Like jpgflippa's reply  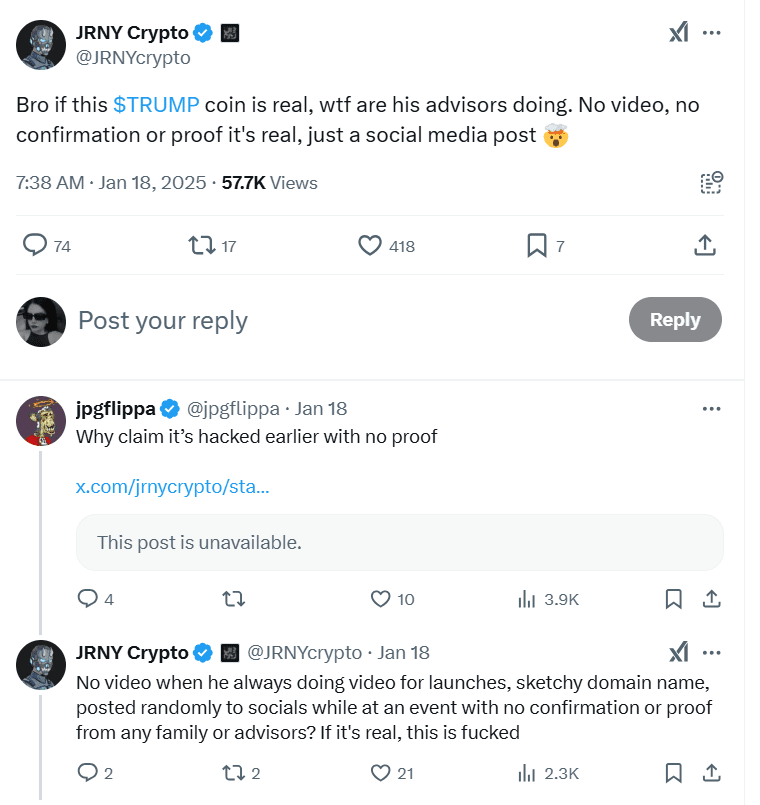point(380,599)
